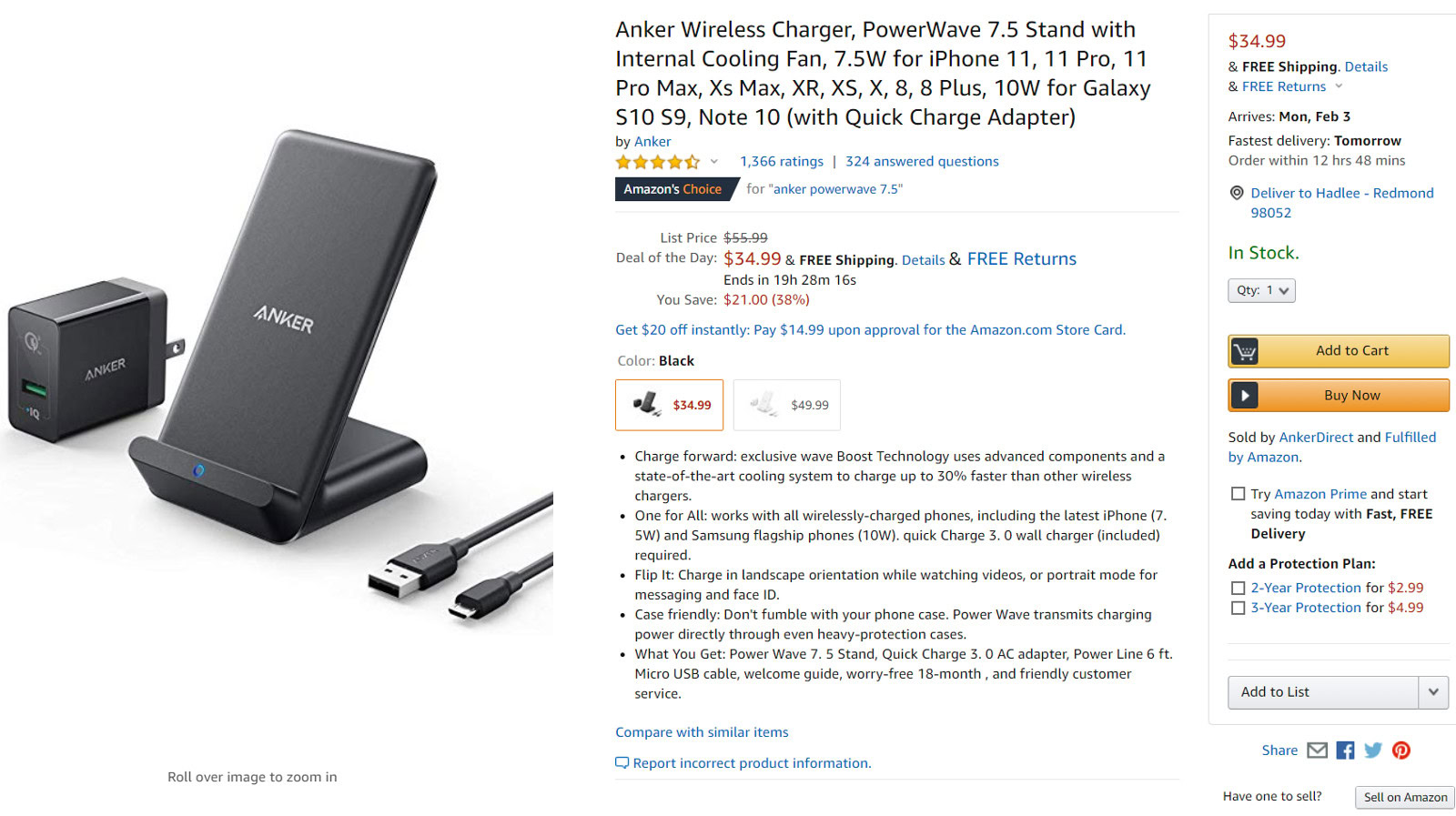The height and width of the screenshot is (816, 1456).
Task: Select the black $34.99 color swatch
Action: (x=669, y=405)
